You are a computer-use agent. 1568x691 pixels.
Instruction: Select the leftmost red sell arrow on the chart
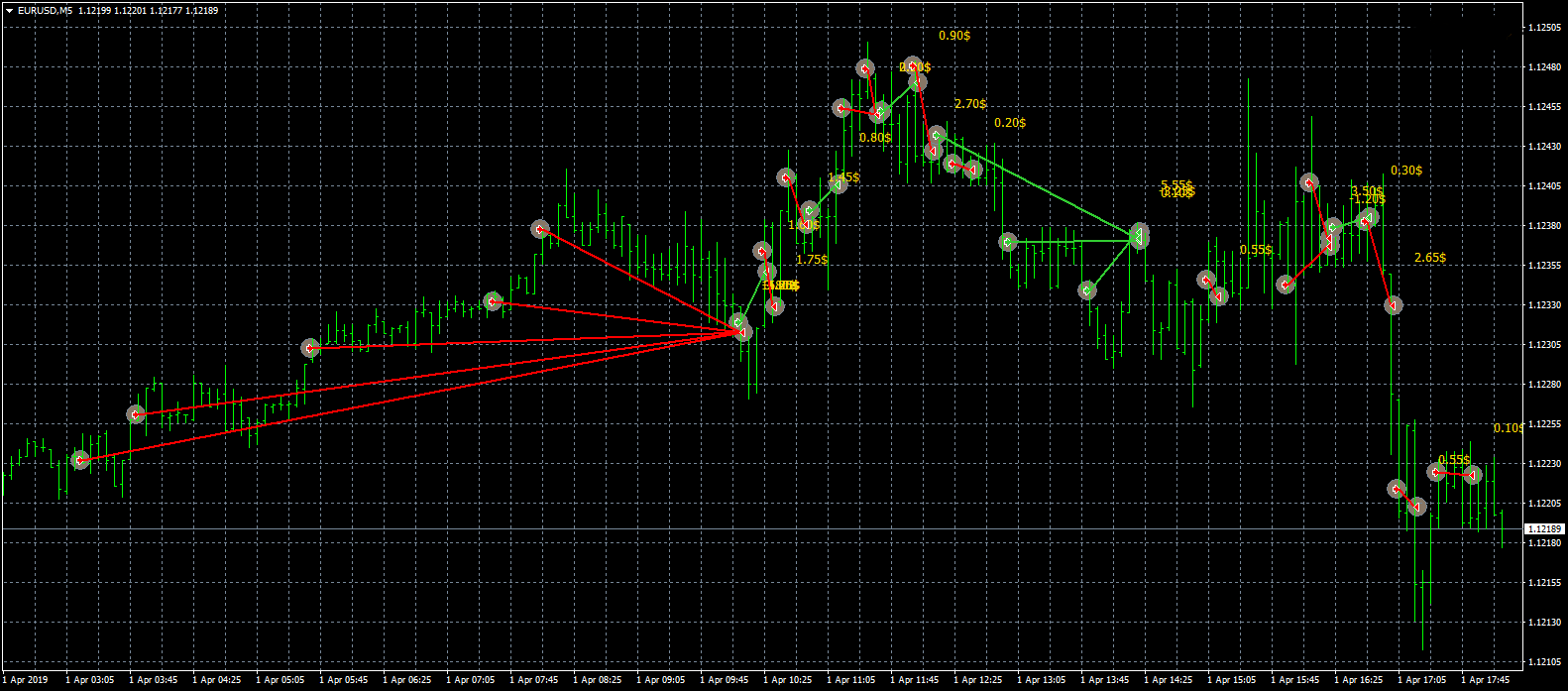pyautogui.click(x=81, y=460)
